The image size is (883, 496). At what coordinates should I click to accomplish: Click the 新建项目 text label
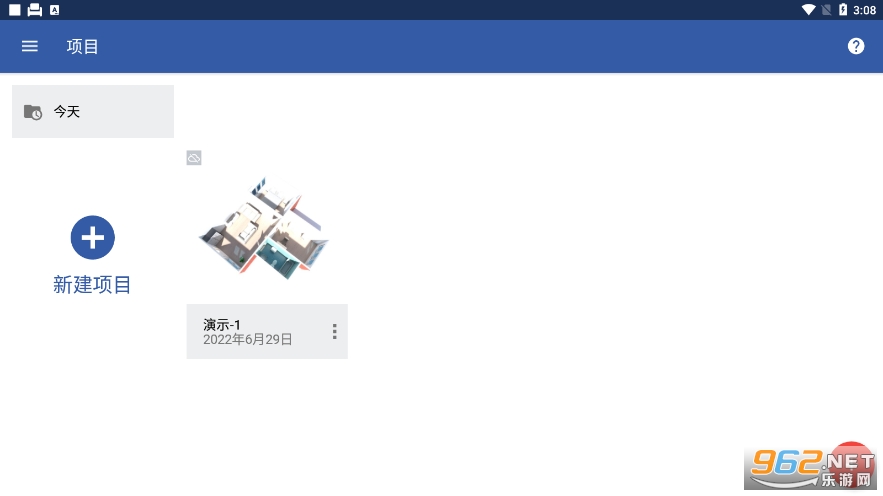point(92,285)
